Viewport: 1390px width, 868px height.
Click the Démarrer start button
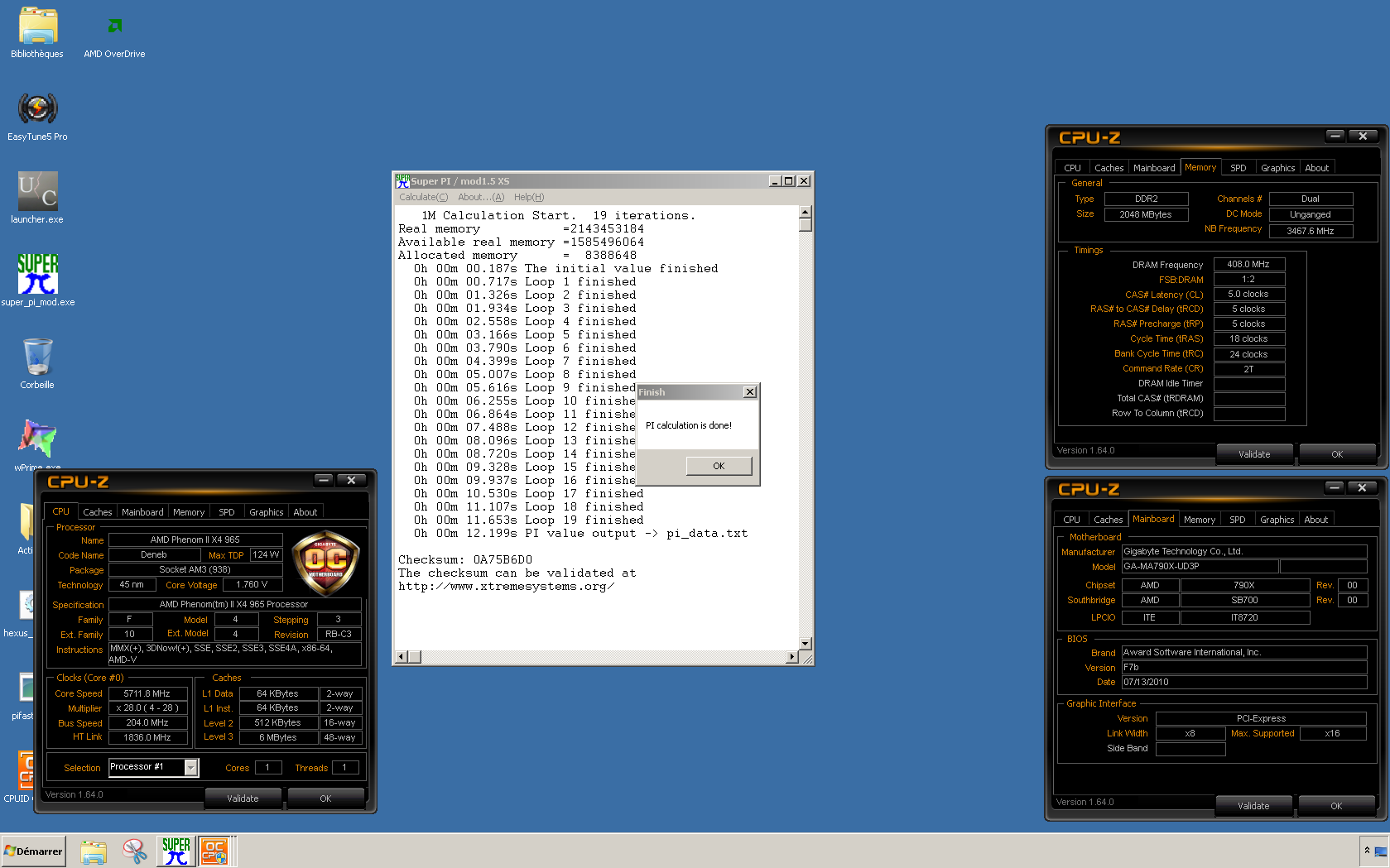click(33, 851)
